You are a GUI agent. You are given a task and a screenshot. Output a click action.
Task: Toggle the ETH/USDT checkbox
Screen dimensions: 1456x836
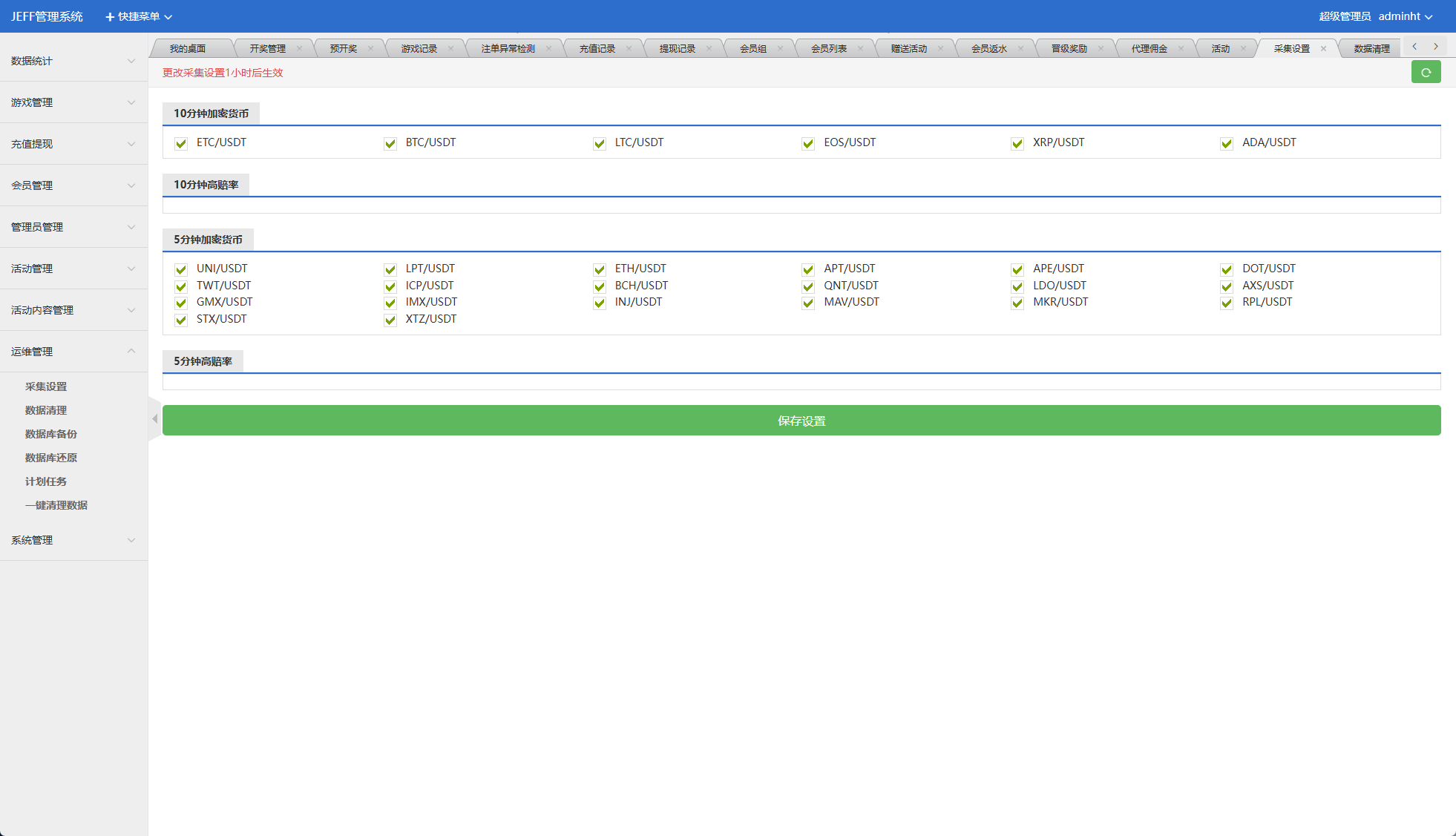(600, 269)
